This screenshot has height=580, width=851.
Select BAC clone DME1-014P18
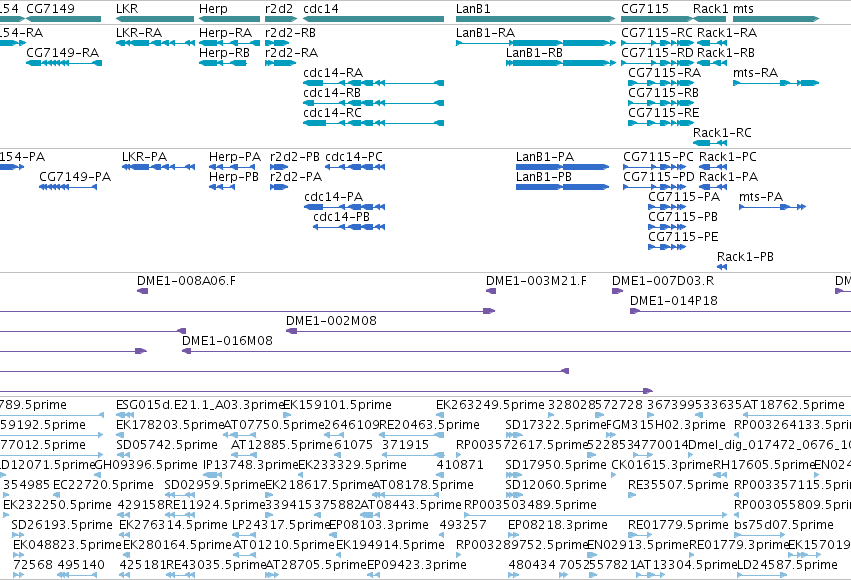(740, 311)
